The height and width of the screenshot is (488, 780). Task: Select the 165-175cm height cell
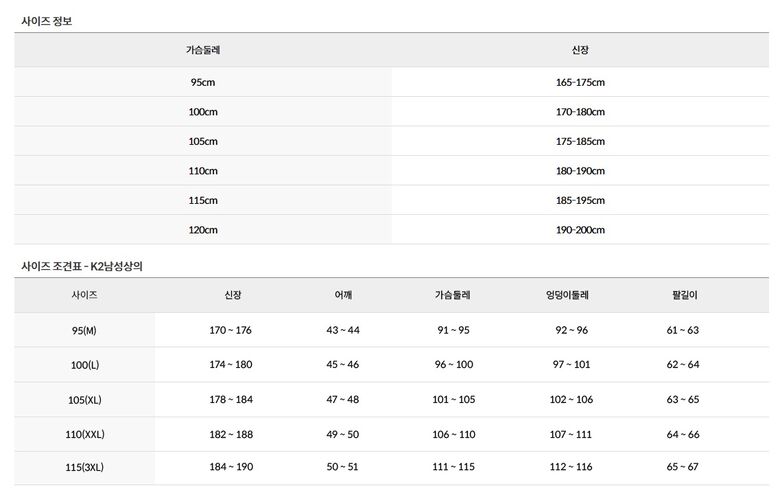pyautogui.click(x=580, y=82)
